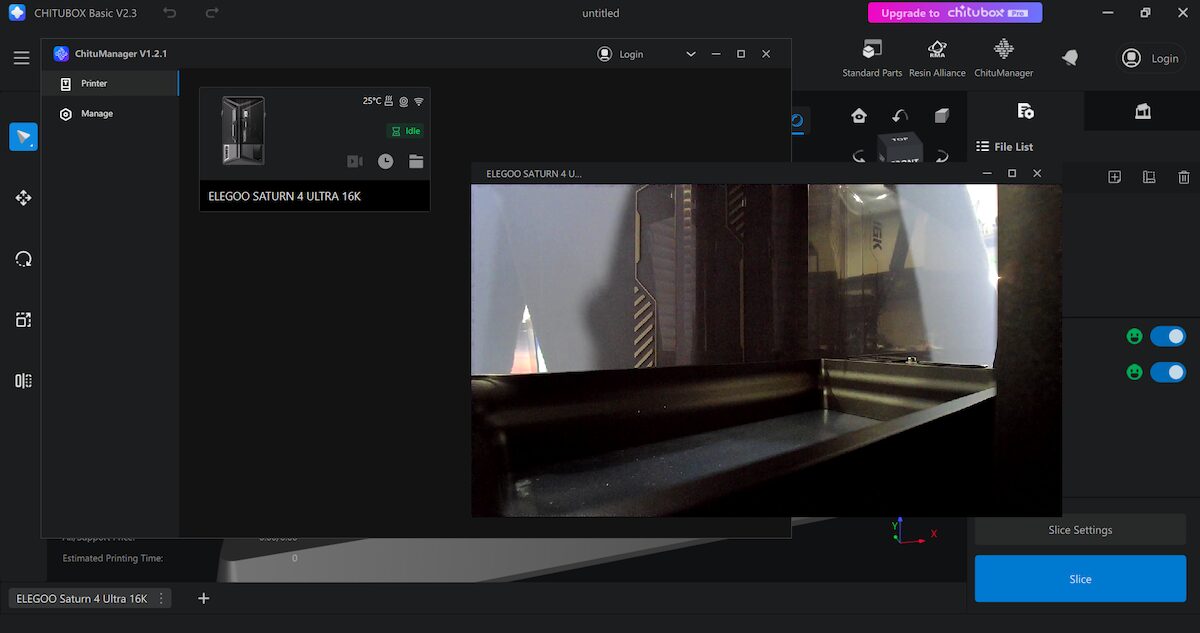Viewport: 1200px width, 633px height.
Task: Add a file with the plus icon
Action: (x=1115, y=177)
